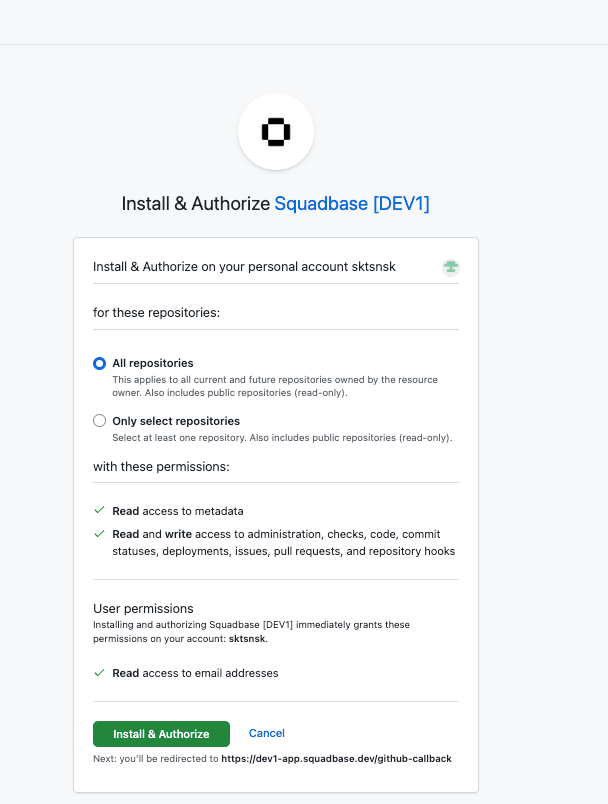Viewport: 608px width, 804px height.
Task: Click the checkmark beside metadata permission
Action: pos(99,510)
